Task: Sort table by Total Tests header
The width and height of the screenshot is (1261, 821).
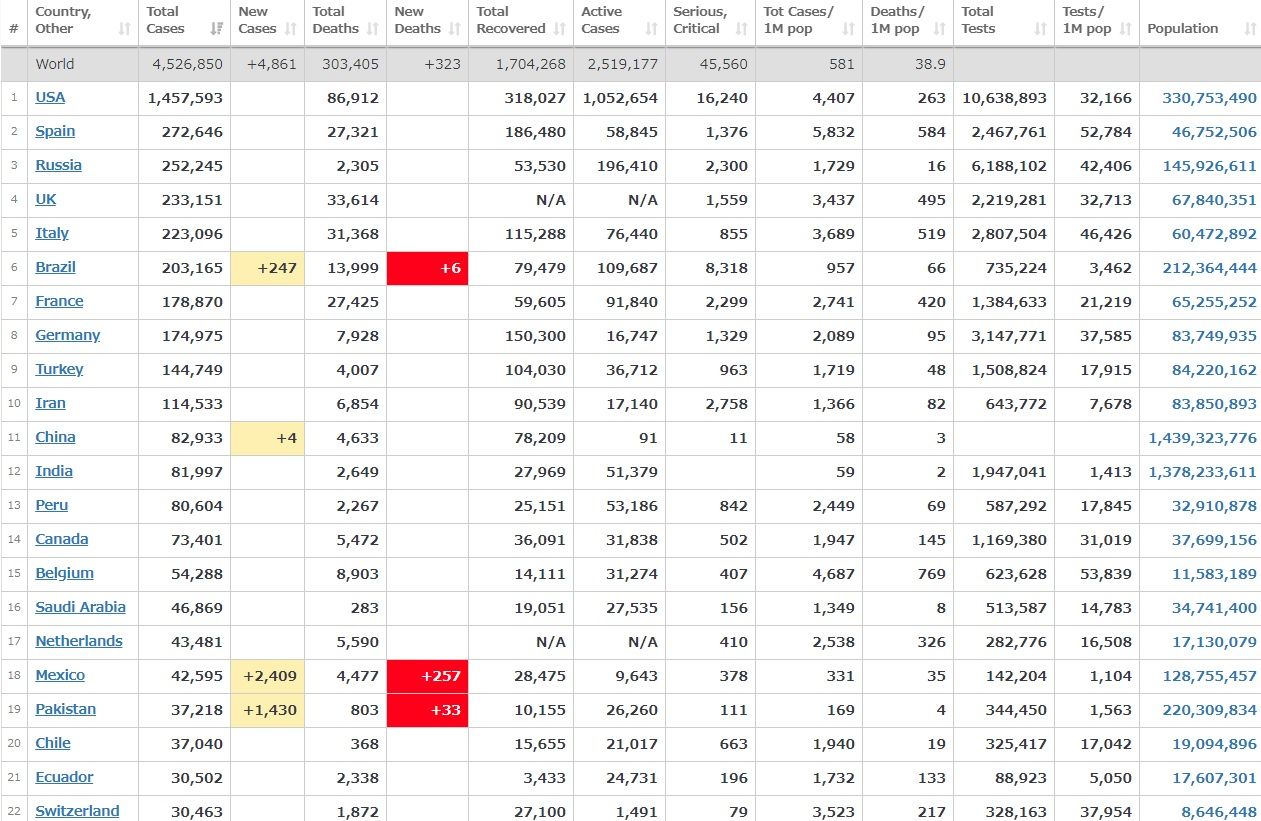Action: pyautogui.click(x=978, y=20)
